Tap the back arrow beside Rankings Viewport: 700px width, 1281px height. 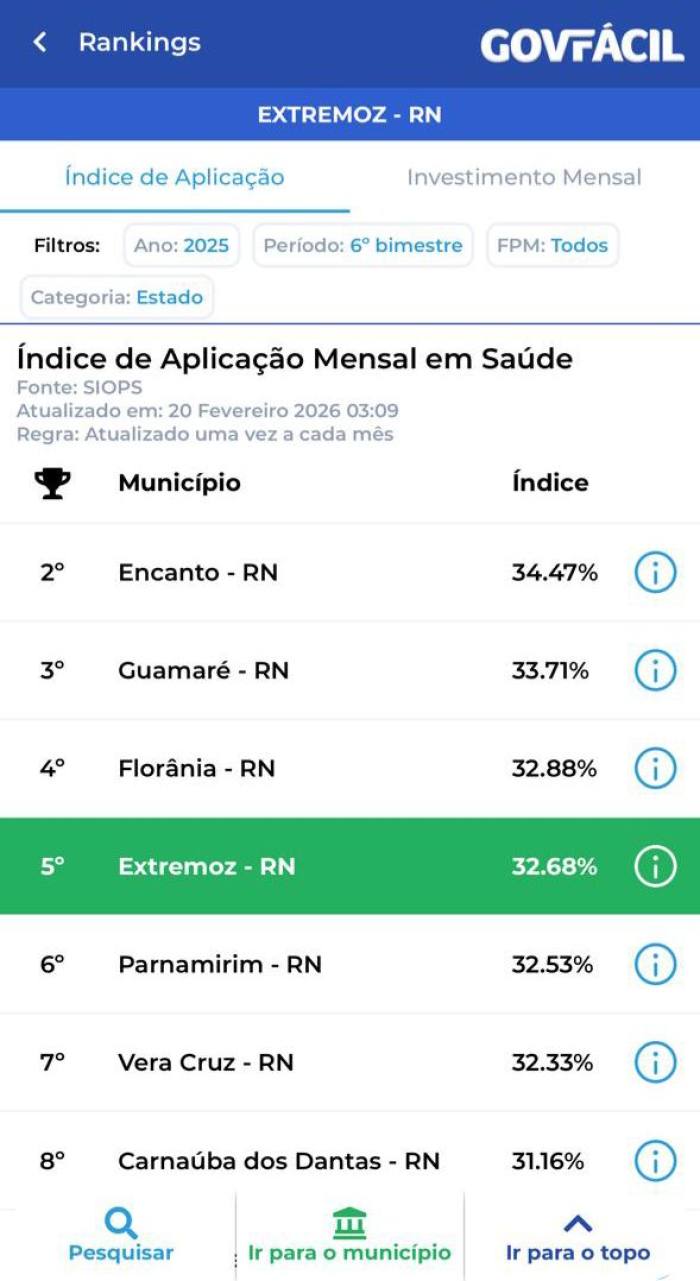point(40,42)
